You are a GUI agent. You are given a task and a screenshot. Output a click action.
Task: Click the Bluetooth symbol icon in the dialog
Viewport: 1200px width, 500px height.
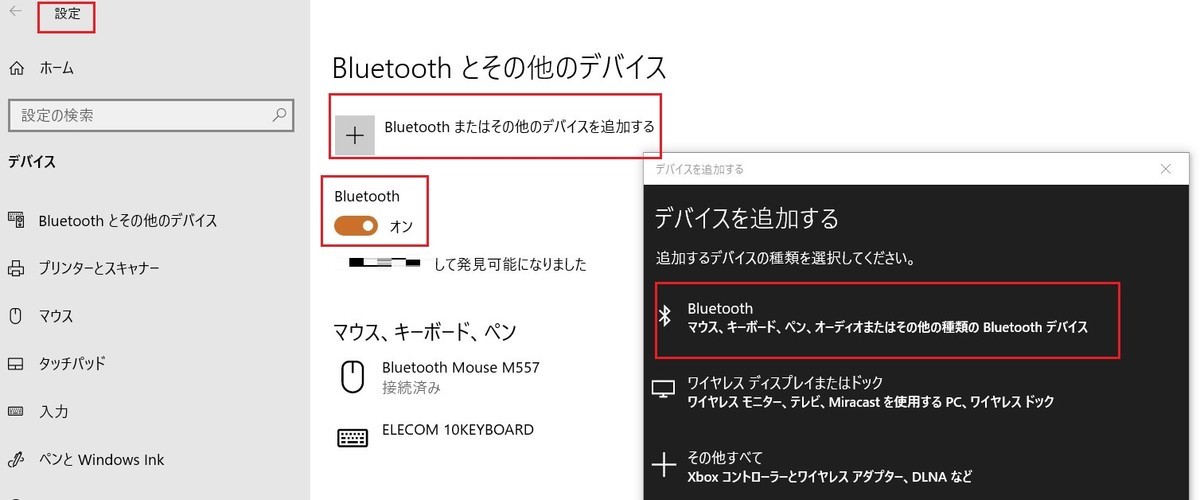tap(664, 316)
